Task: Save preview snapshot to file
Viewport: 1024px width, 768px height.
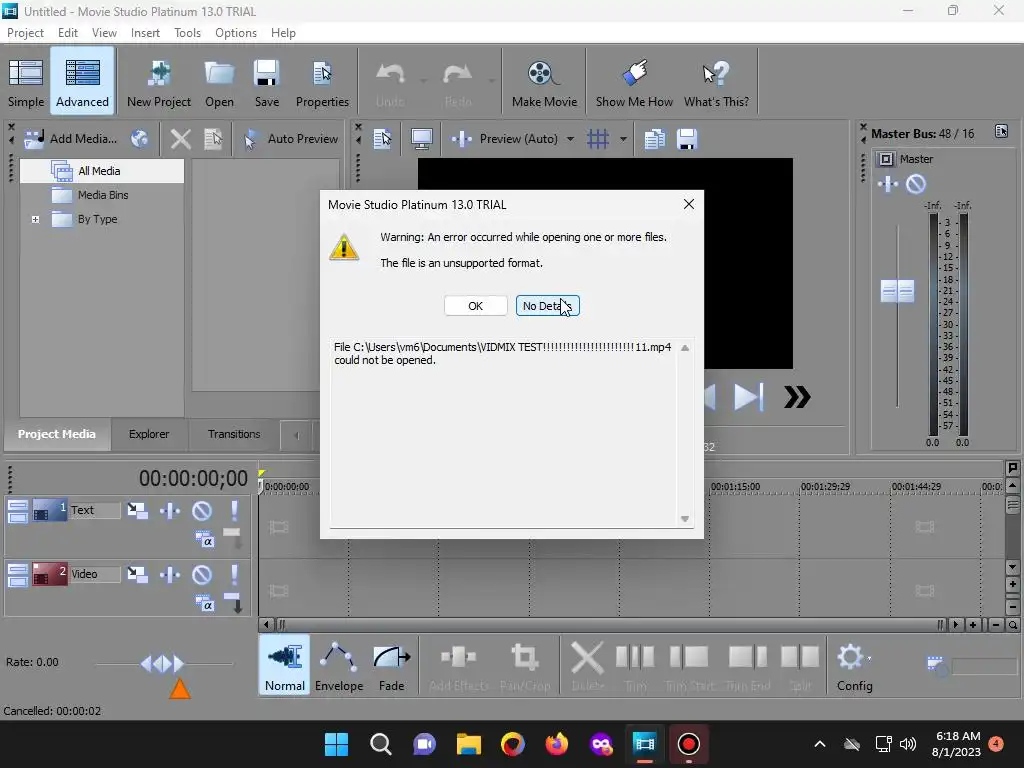Action: click(x=686, y=138)
